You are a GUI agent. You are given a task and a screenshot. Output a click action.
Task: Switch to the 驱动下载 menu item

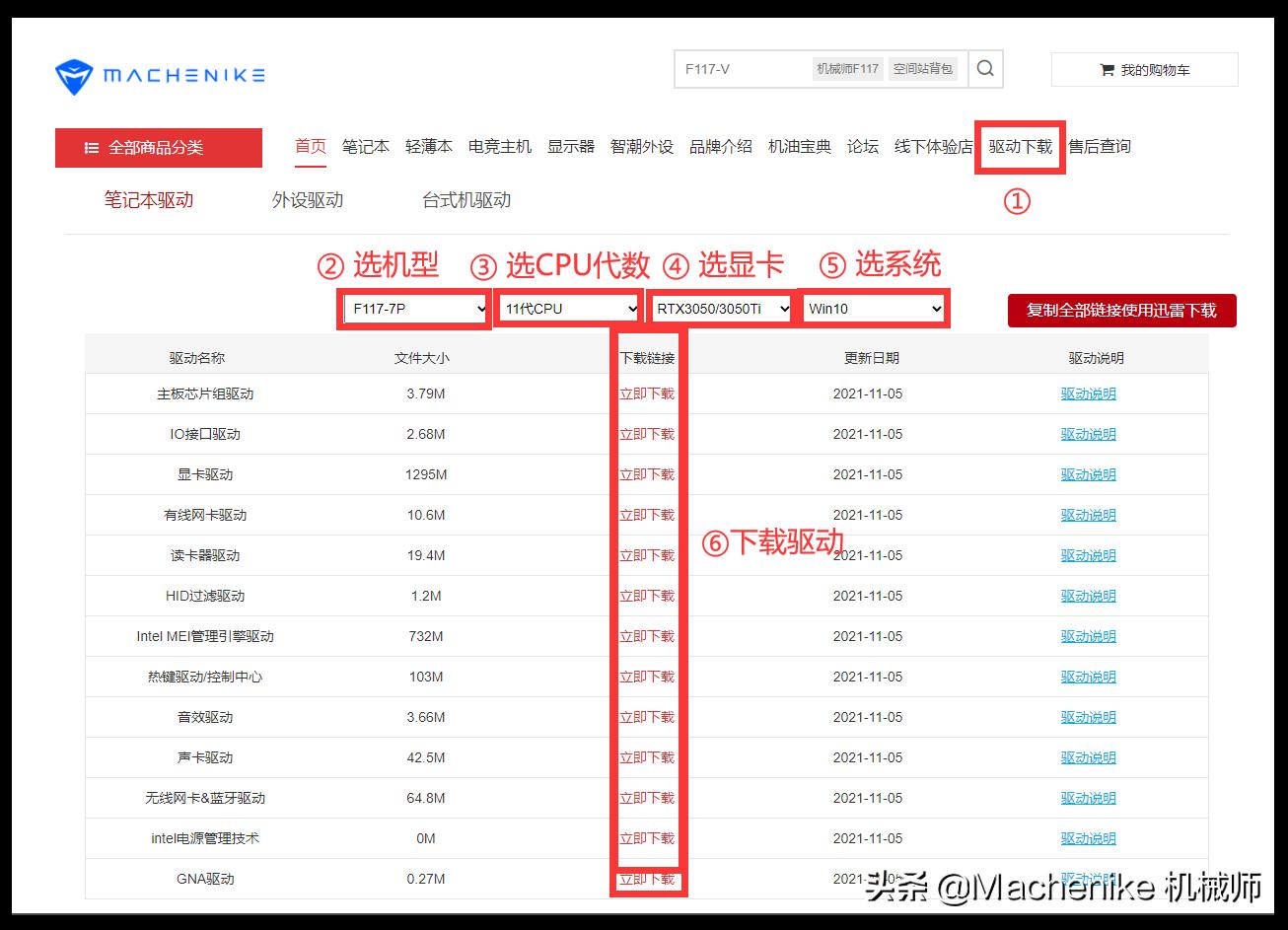[x=1019, y=146]
